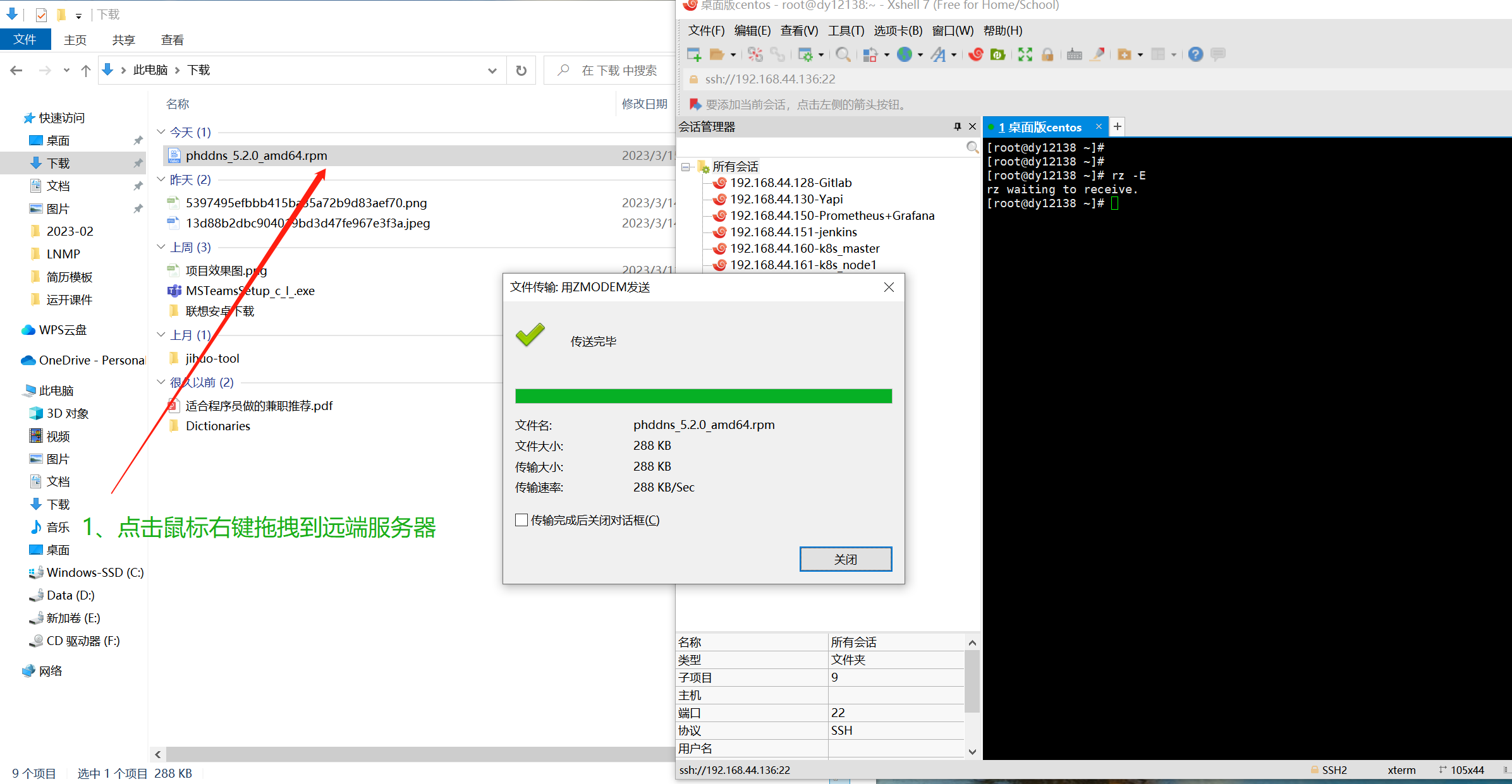Click the keyboard mapping toolbar icon

point(1074,55)
